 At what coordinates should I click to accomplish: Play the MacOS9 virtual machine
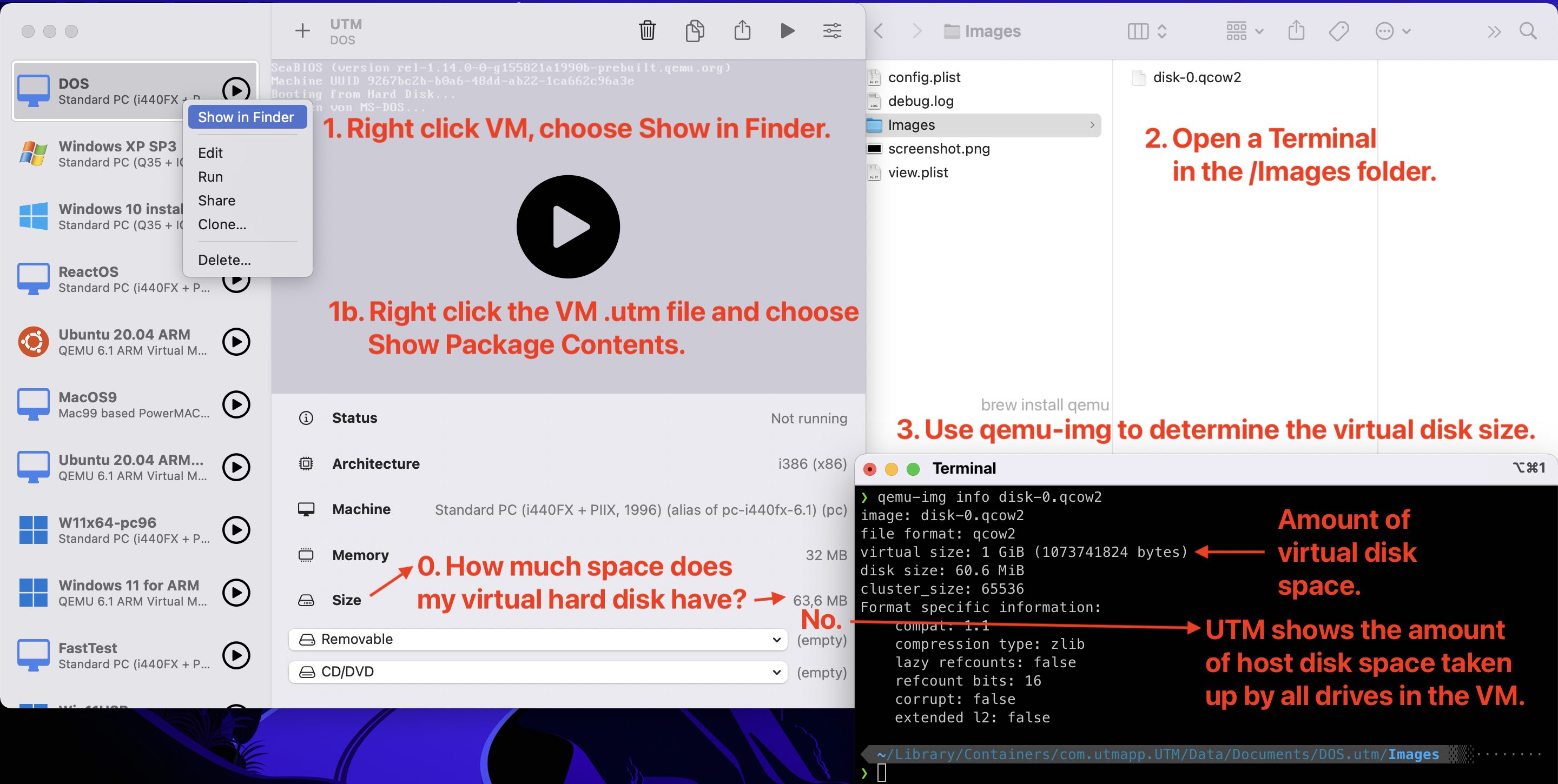coord(236,404)
